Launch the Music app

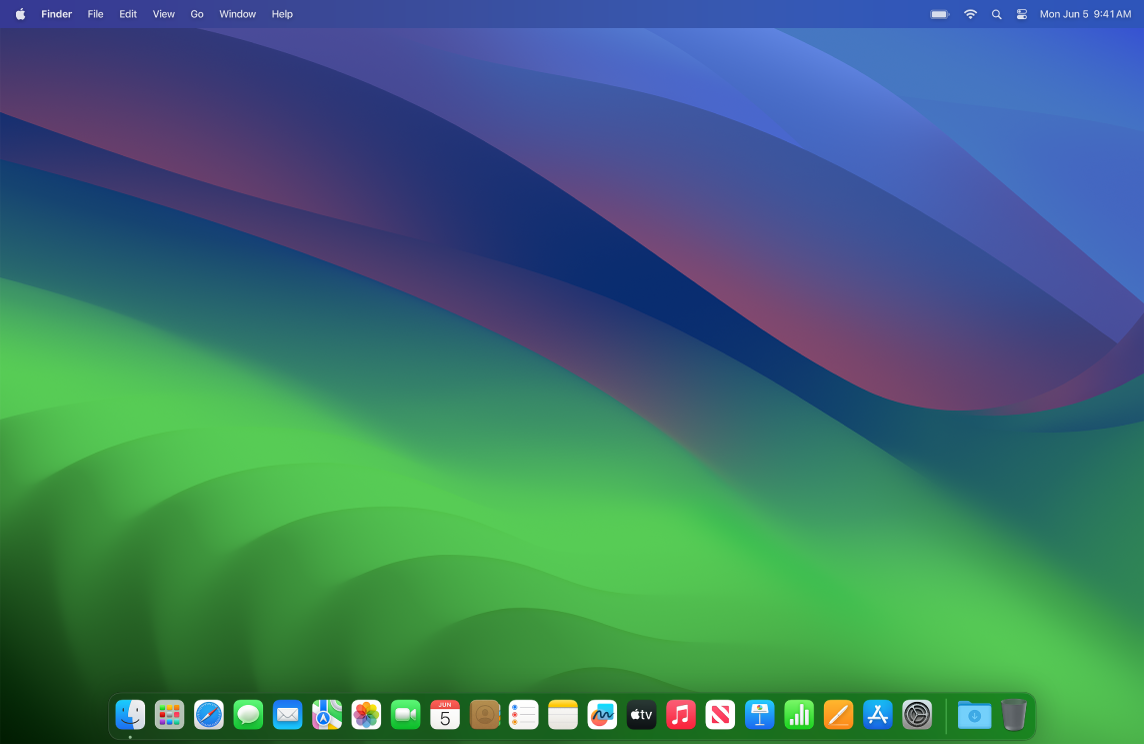pos(680,714)
